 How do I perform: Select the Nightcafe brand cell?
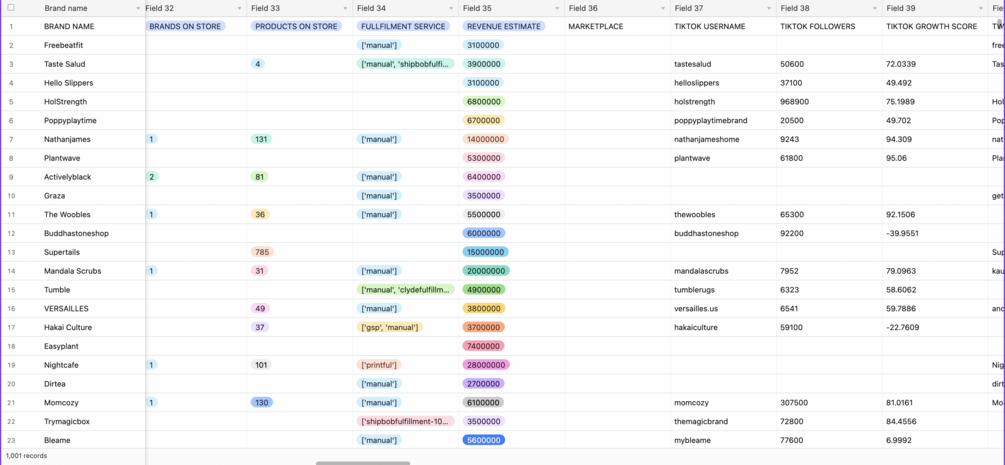(x=93, y=365)
